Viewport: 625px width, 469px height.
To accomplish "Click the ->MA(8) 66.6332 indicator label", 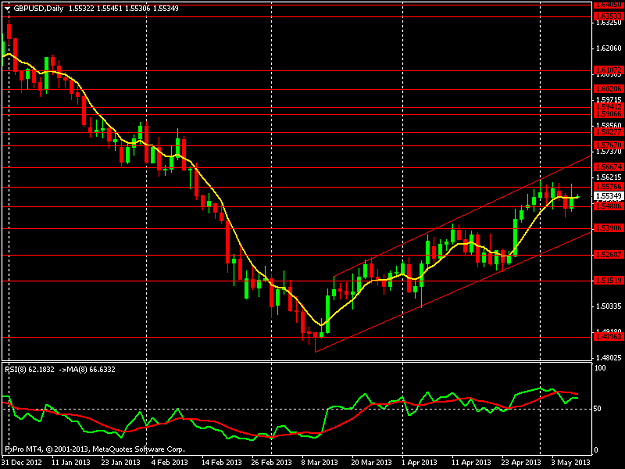I will 87,369.
